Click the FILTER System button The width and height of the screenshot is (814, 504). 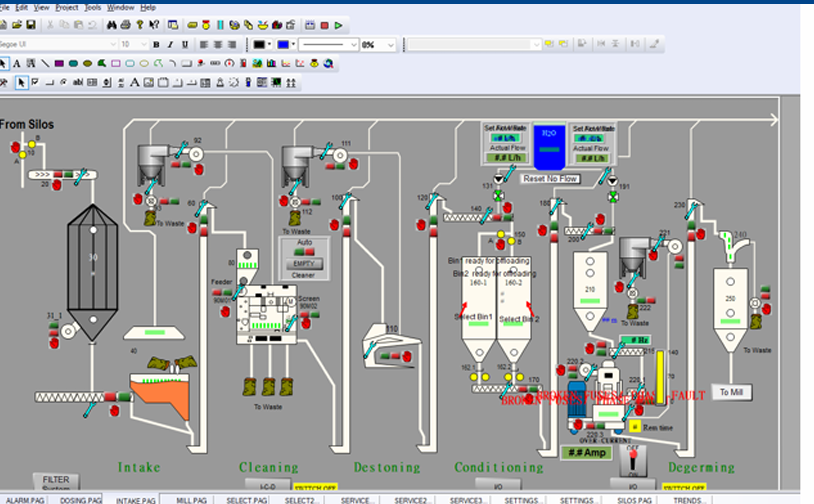point(56,482)
